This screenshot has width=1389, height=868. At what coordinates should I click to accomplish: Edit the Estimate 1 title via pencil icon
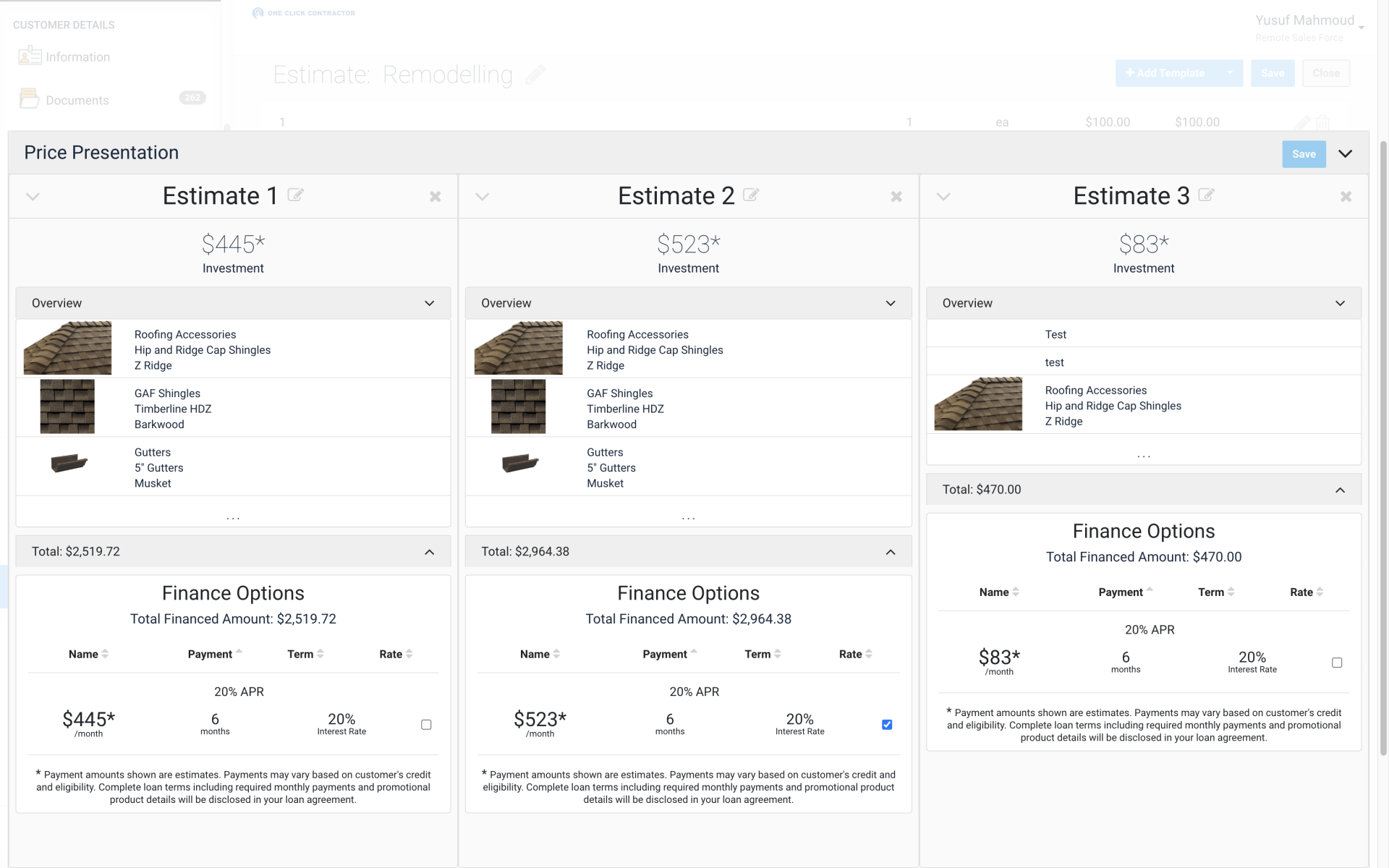297,195
